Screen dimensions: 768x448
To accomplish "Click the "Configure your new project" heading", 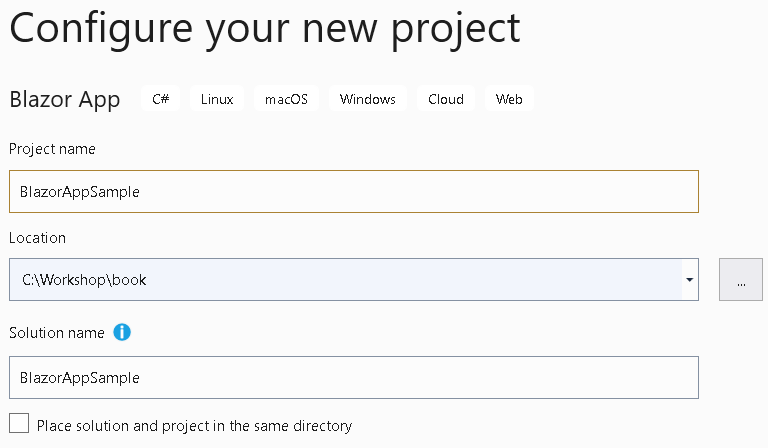I will pyautogui.click(x=265, y=28).
